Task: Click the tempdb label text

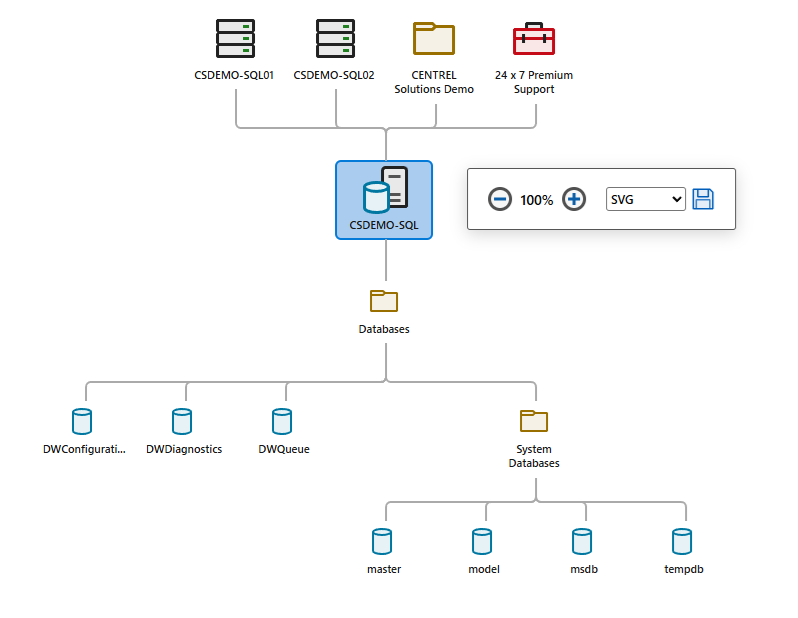Action: click(684, 569)
